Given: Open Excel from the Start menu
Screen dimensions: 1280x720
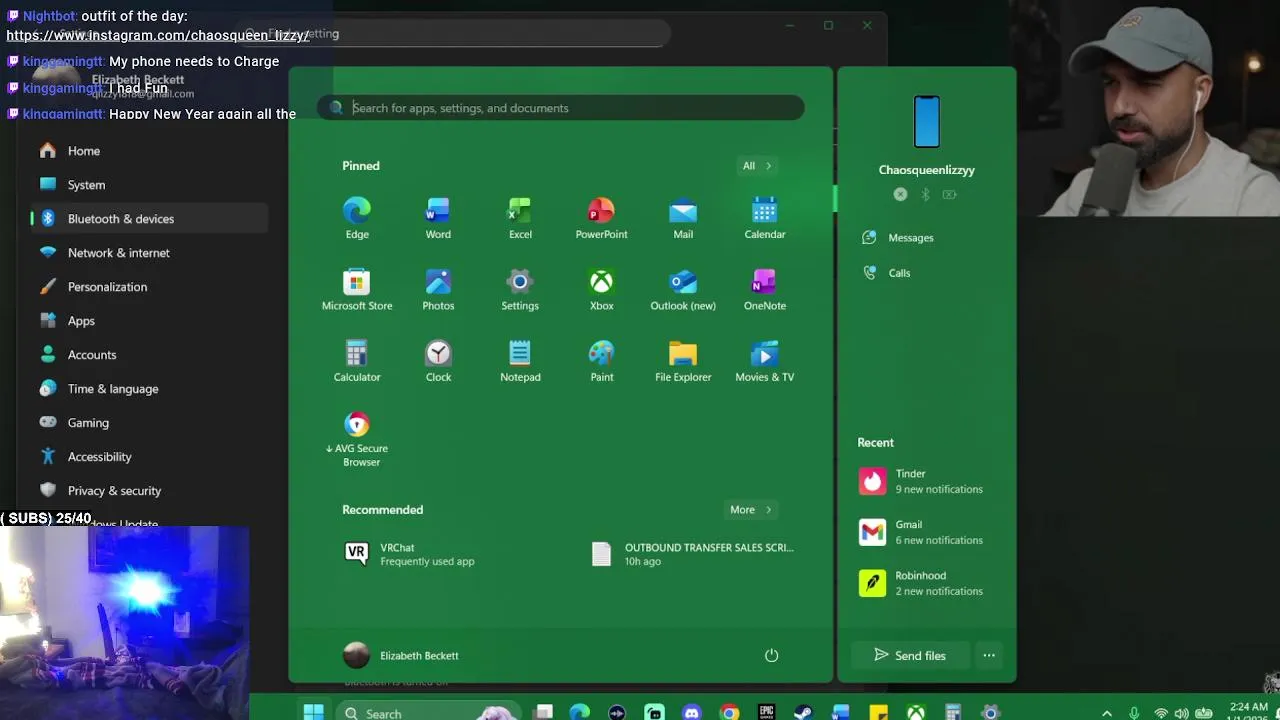Looking at the screenshot, I should coord(520,218).
